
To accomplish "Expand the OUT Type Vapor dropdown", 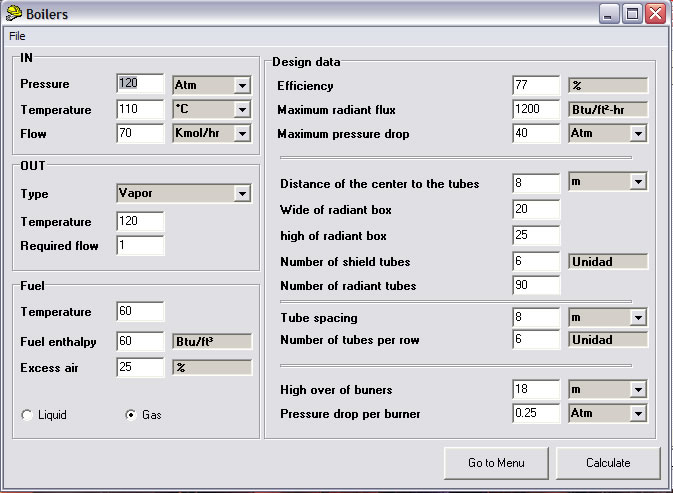I will pos(242,194).
